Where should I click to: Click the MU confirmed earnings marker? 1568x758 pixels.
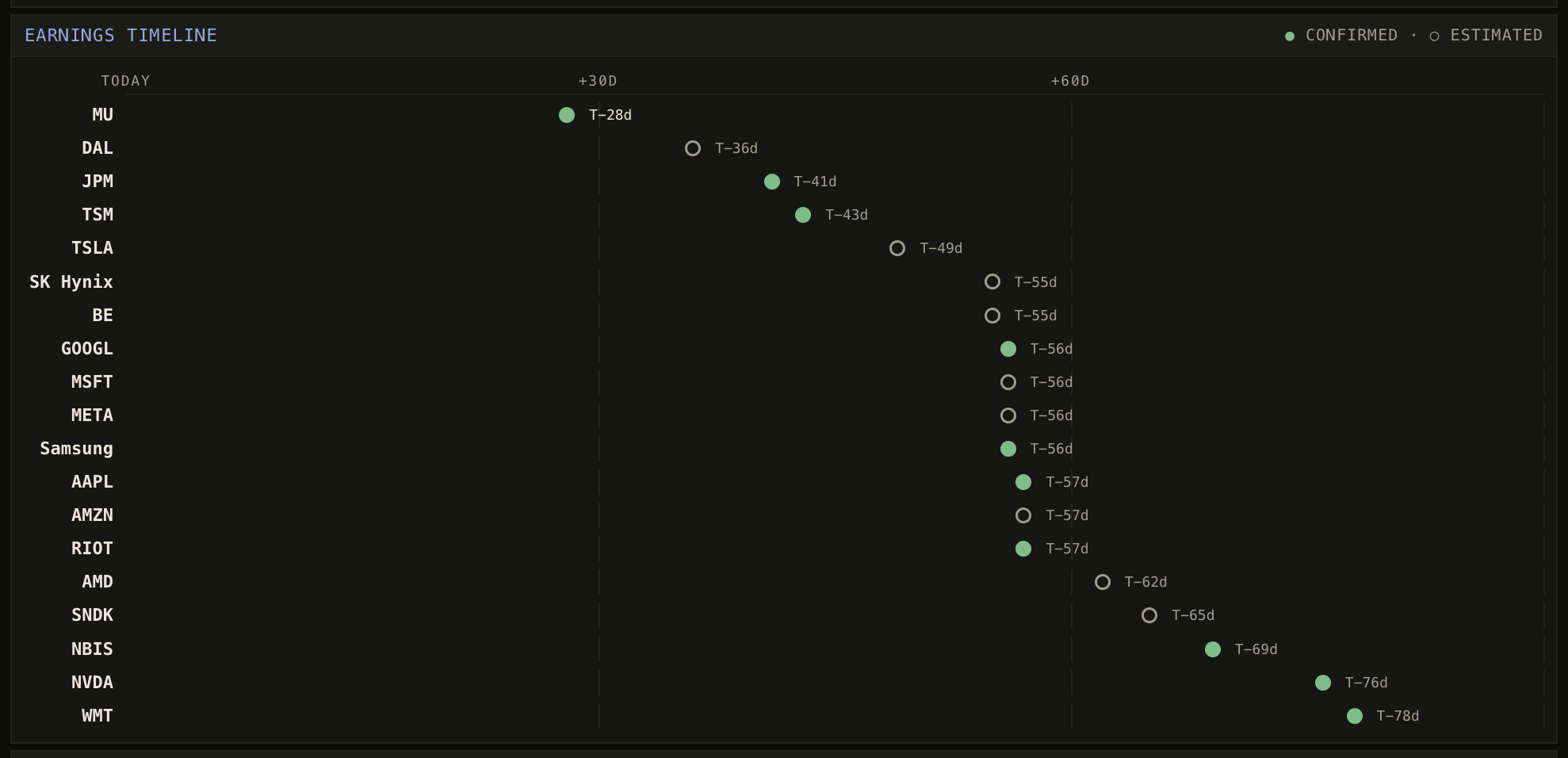(567, 115)
